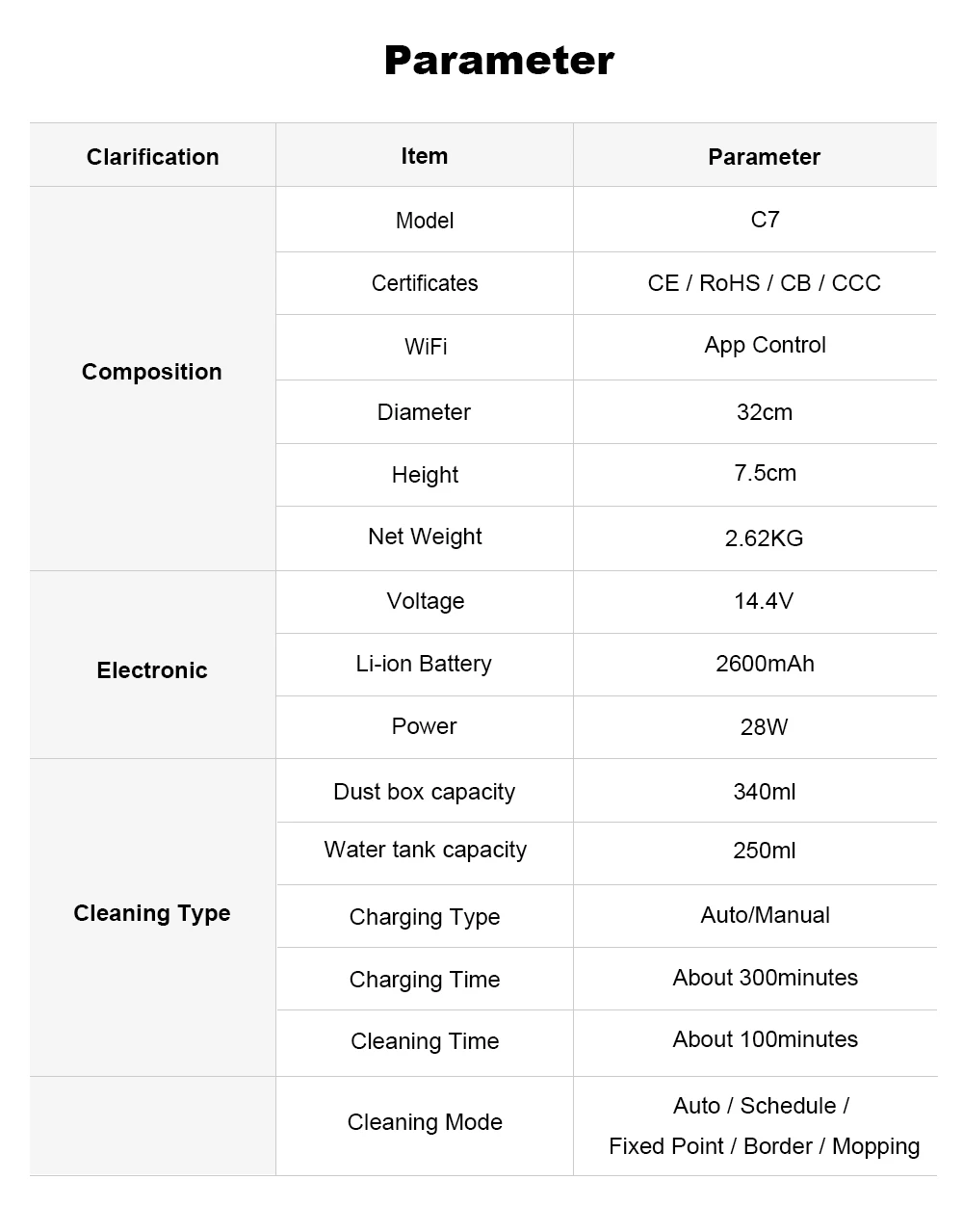Select the Dust box capacity label
The width and height of the screenshot is (963, 1232).
tap(425, 792)
